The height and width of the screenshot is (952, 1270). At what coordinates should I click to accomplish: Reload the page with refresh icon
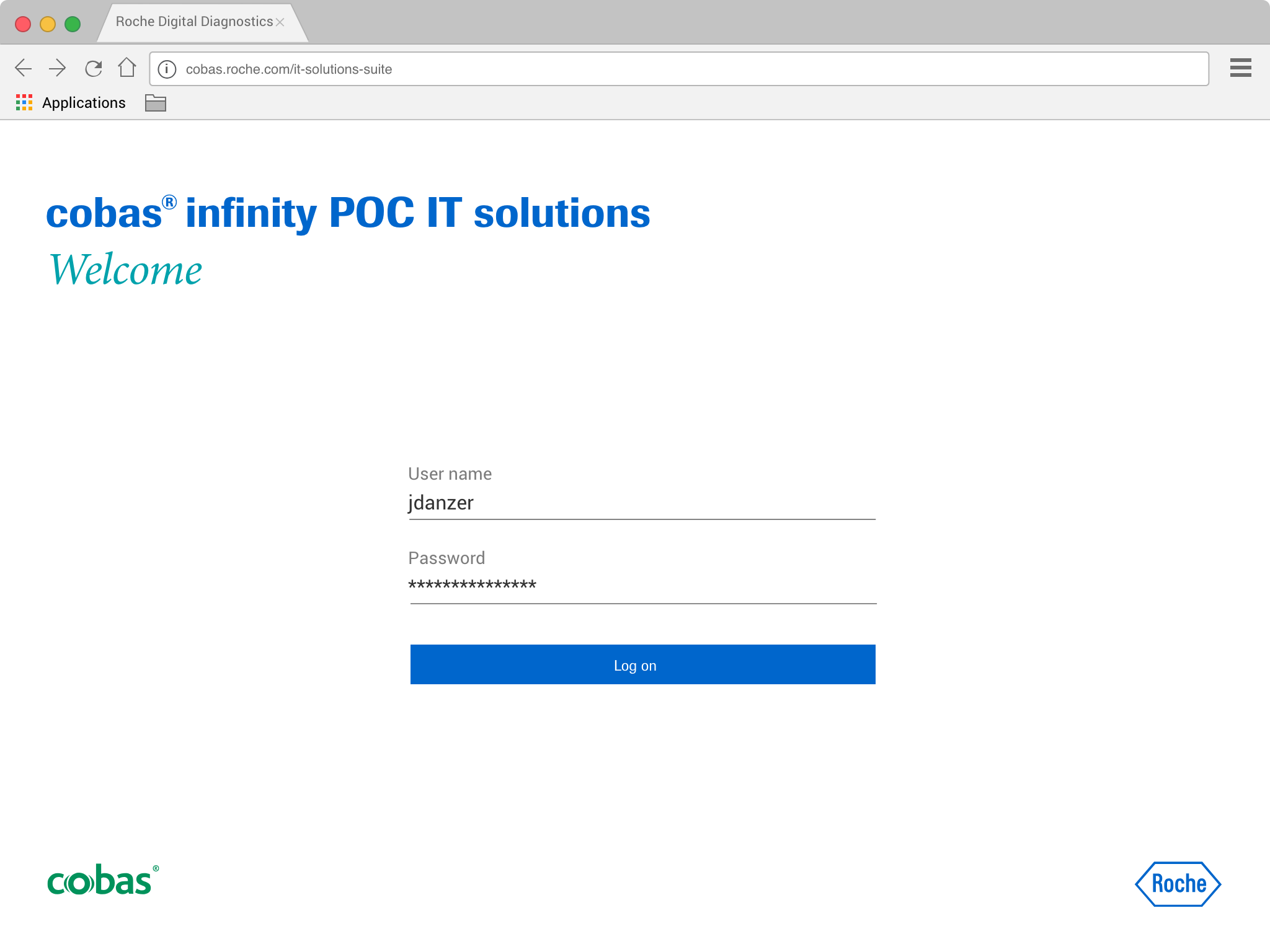tap(94, 68)
